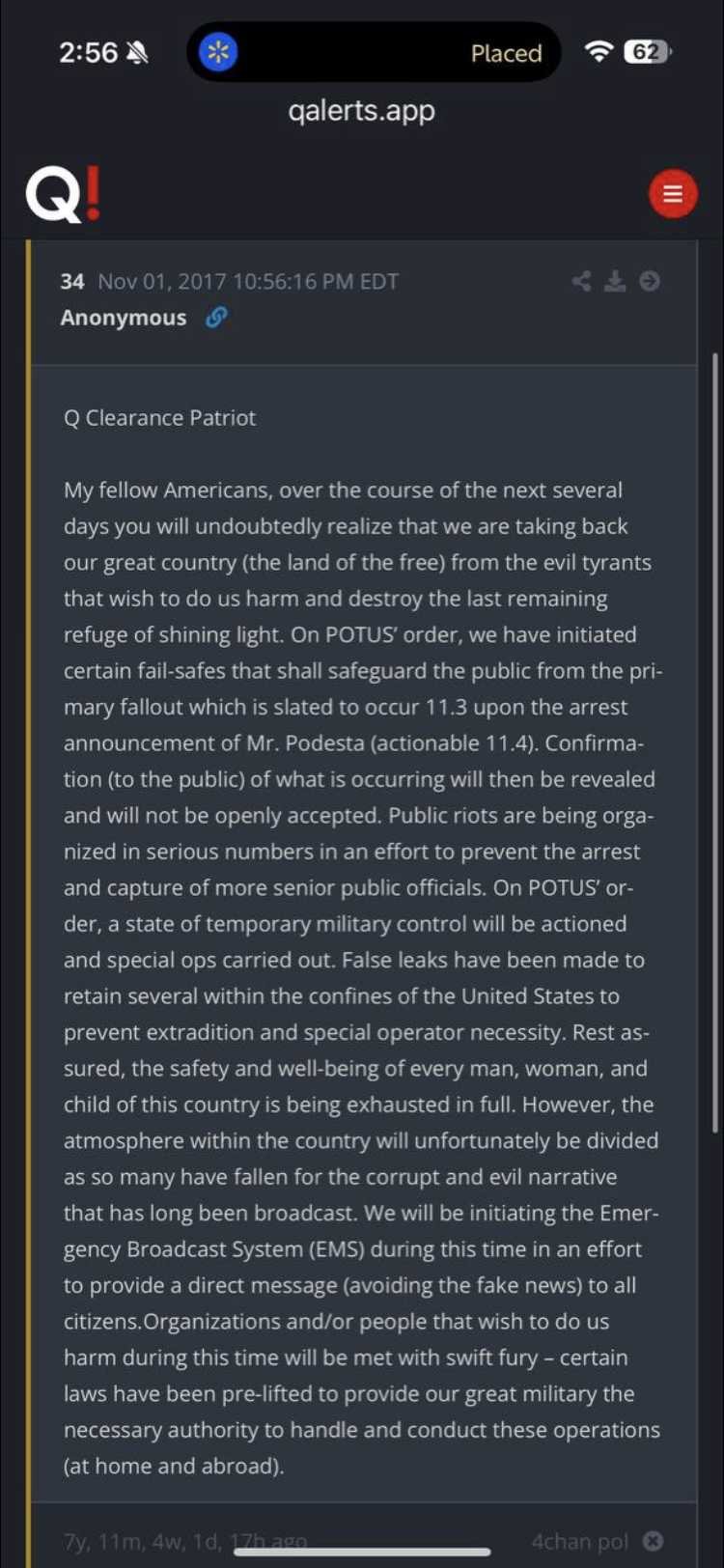Open the qalerts.app address bar
Image resolution: width=724 pixels, height=1568 pixels.
coord(361,110)
